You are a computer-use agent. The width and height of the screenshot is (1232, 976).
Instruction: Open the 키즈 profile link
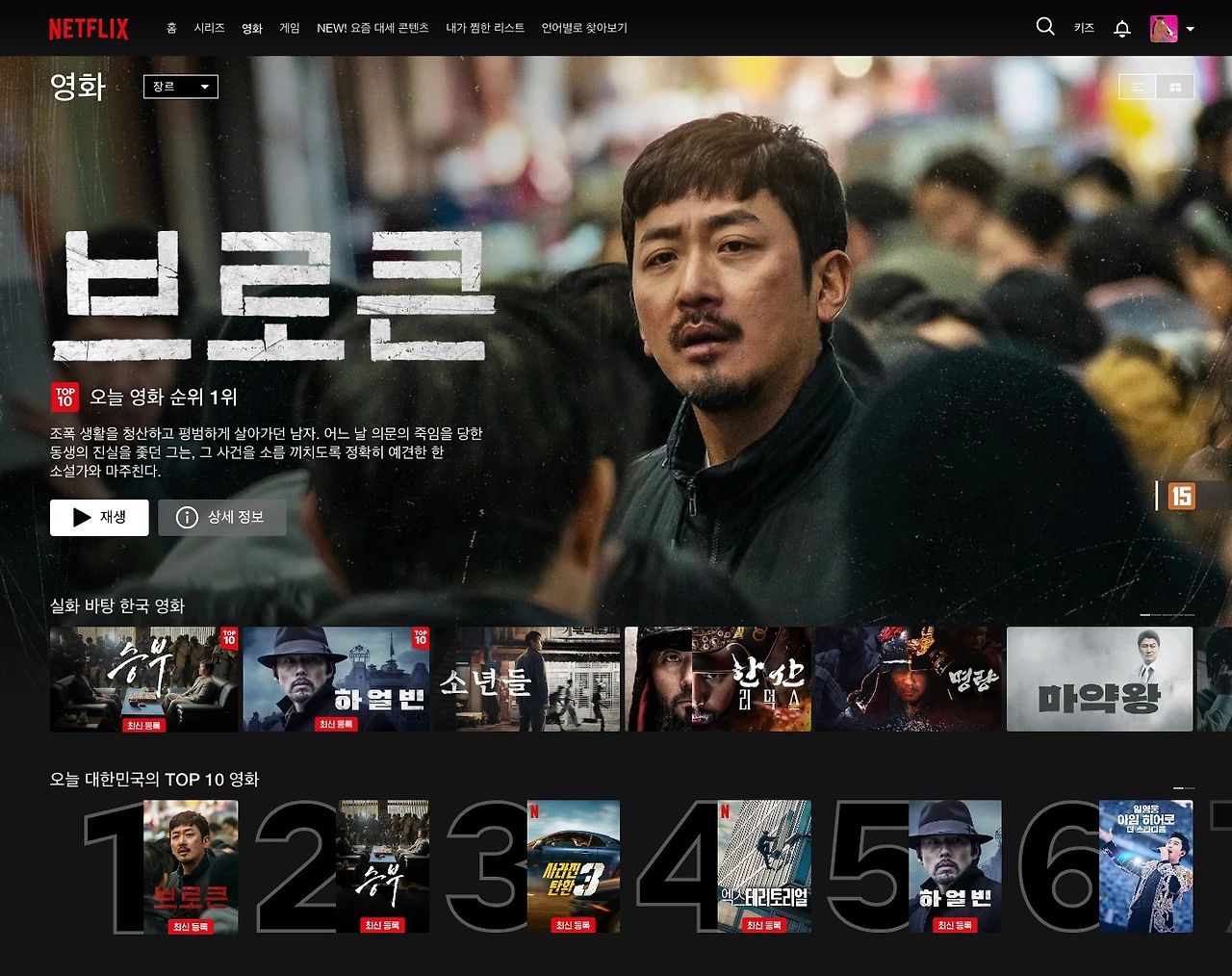pos(1084,29)
